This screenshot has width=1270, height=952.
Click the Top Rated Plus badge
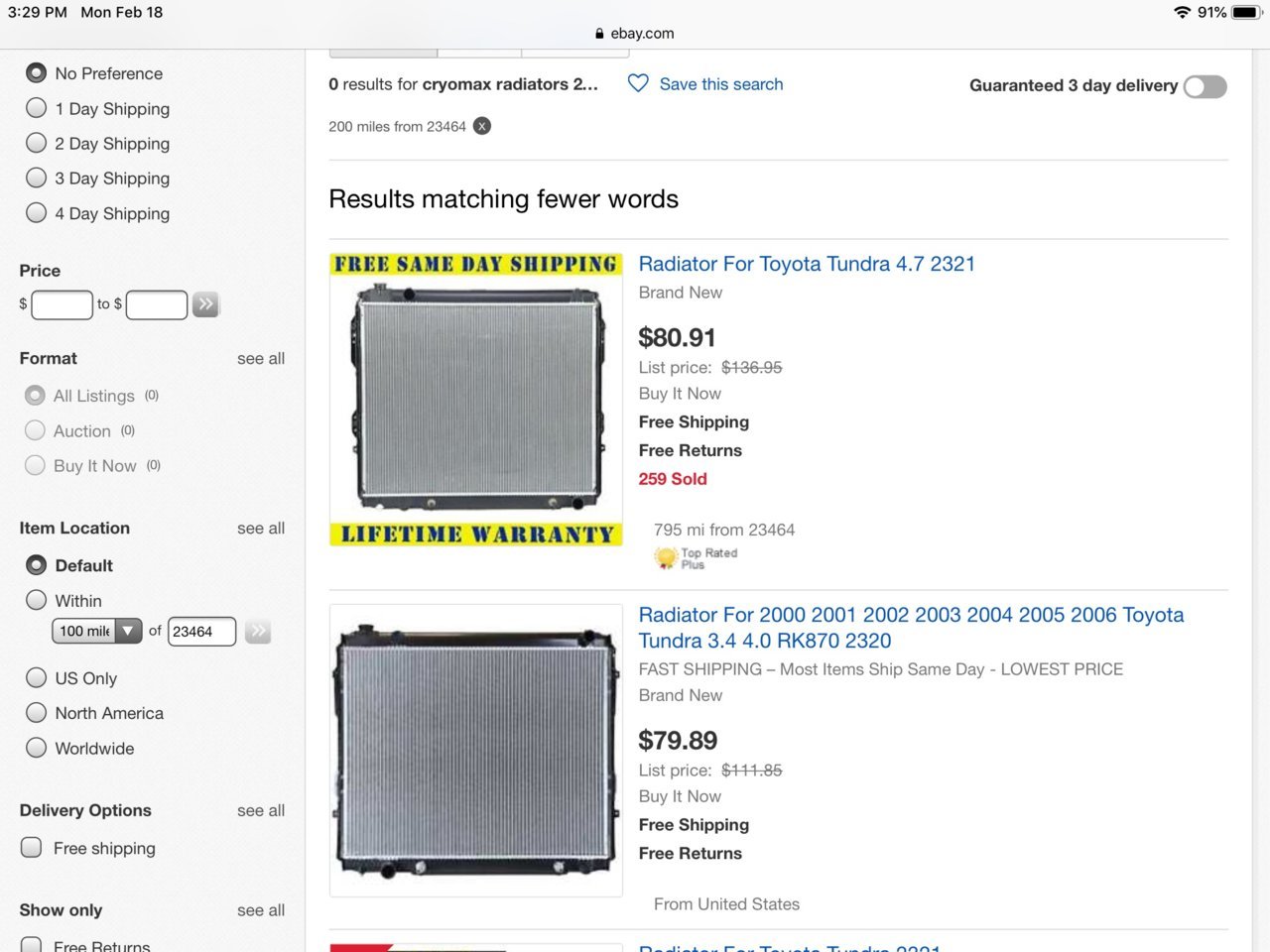(697, 558)
